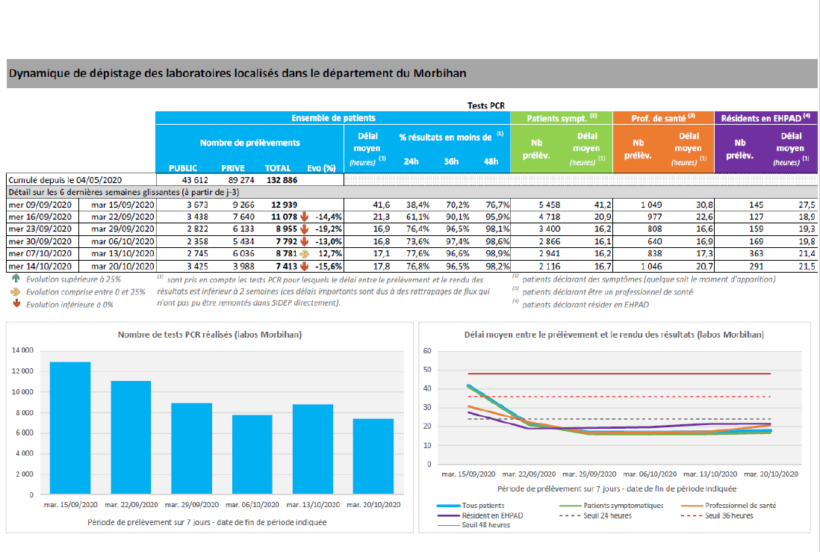Click the bar chart bar for mar. 20/10/2020
The image size is (820, 552).
pyautogui.click(x=373, y=456)
